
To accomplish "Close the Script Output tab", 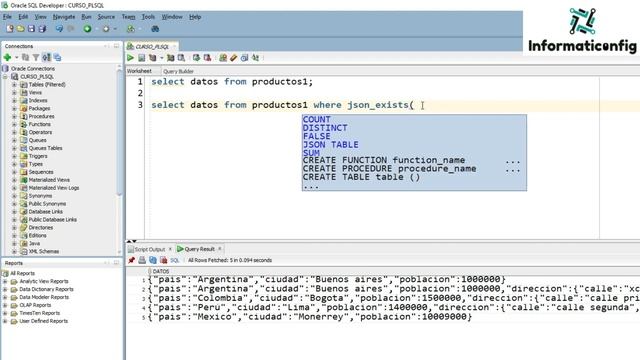I will (x=170, y=249).
